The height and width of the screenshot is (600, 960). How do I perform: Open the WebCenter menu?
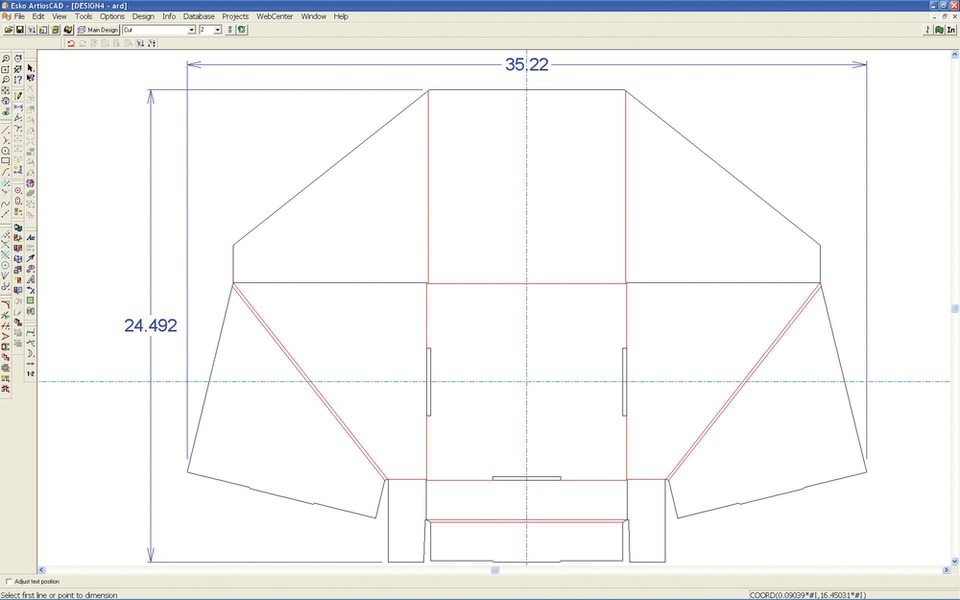[275, 17]
